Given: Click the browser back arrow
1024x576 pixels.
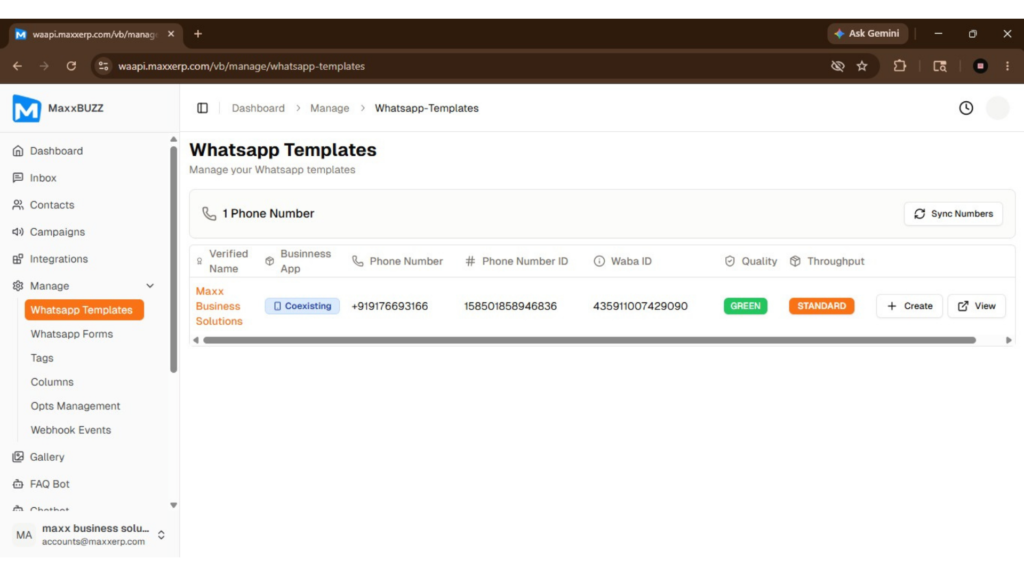Looking at the screenshot, I should 18,66.
